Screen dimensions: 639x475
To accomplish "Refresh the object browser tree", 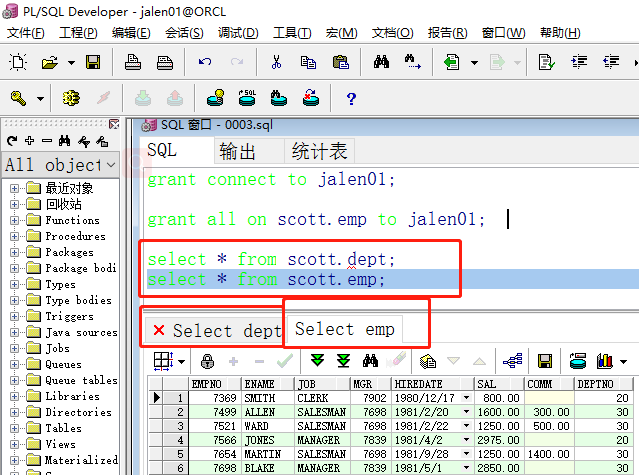I will pyautogui.click(x=12, y=141).
